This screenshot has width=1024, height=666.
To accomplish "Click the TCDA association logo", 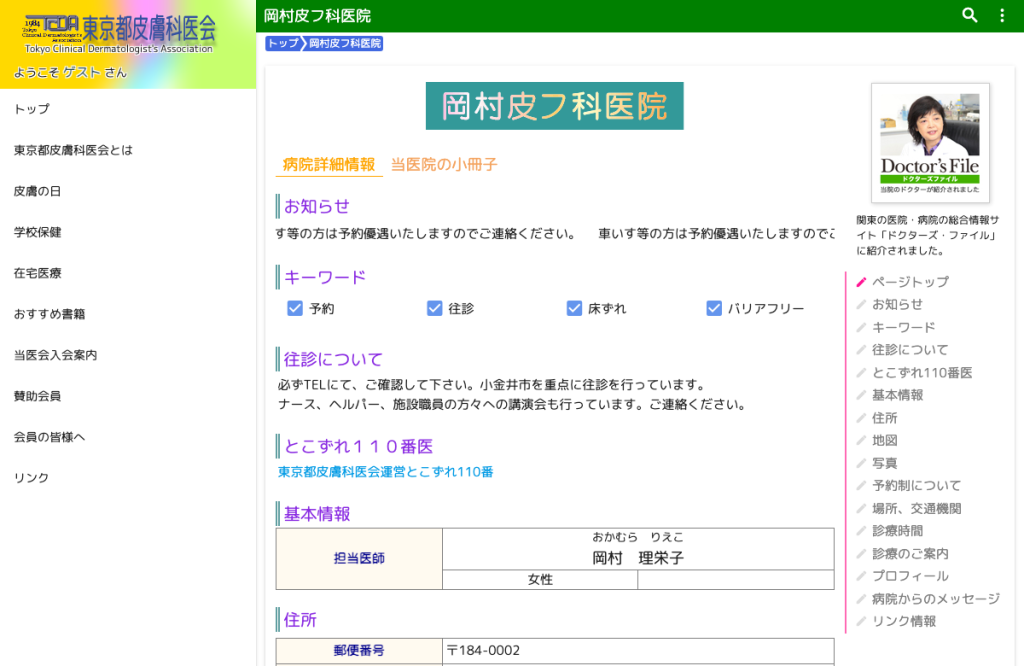I will [120, 34].
